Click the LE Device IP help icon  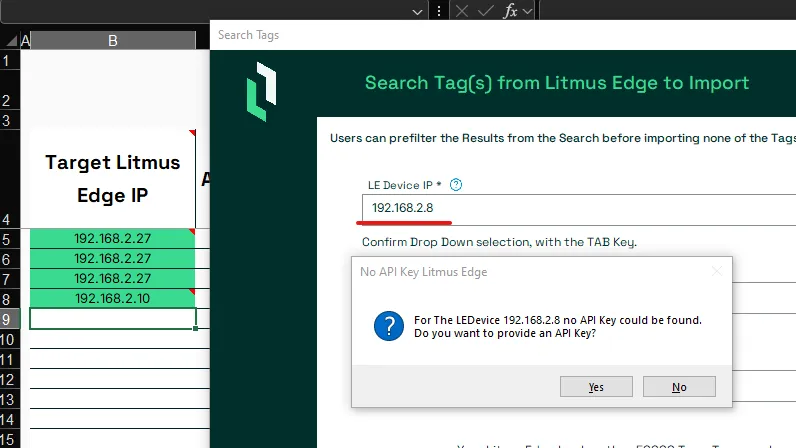456,185
